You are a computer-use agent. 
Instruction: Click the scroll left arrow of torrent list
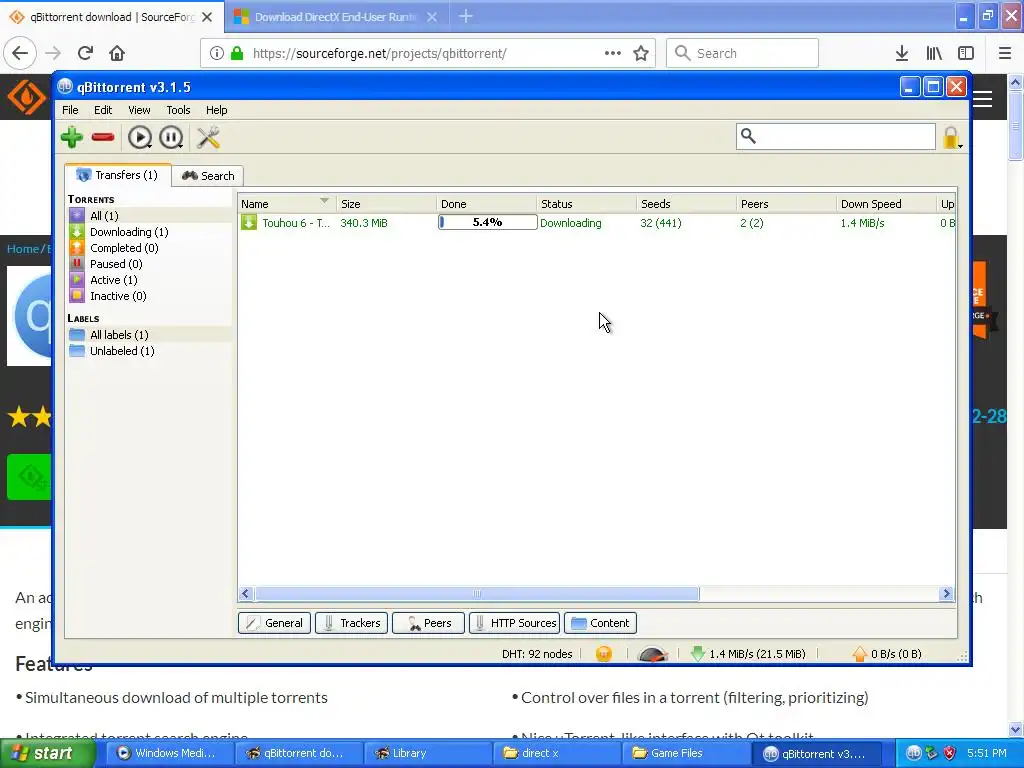coord(246,594)
